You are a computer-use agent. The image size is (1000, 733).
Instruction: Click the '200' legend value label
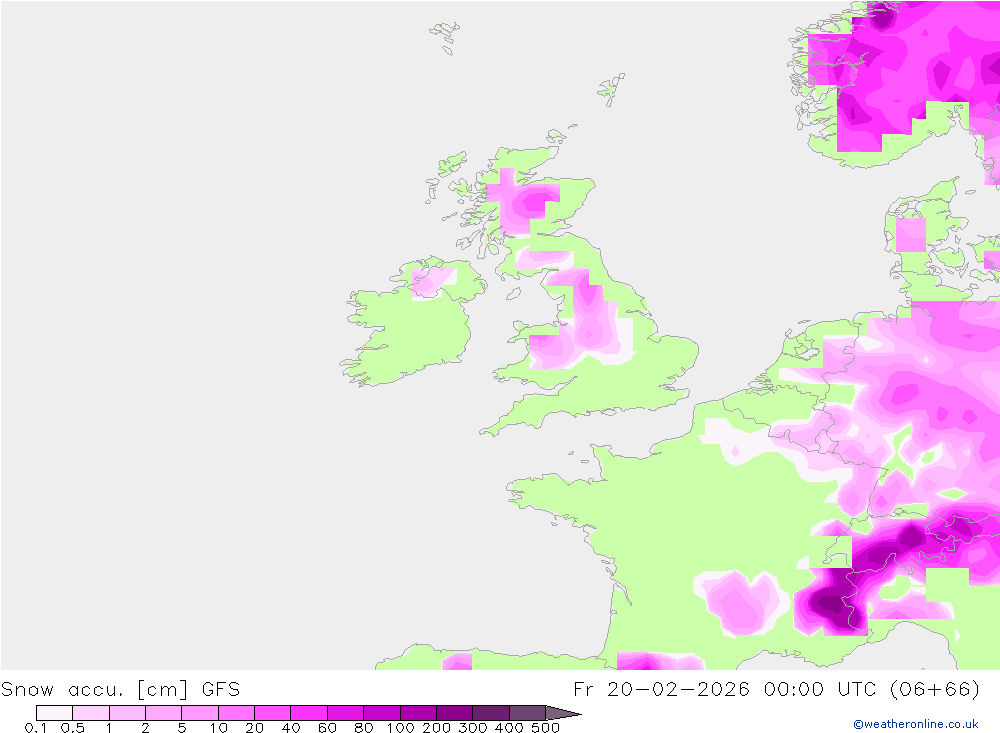(x=437, y=728)
